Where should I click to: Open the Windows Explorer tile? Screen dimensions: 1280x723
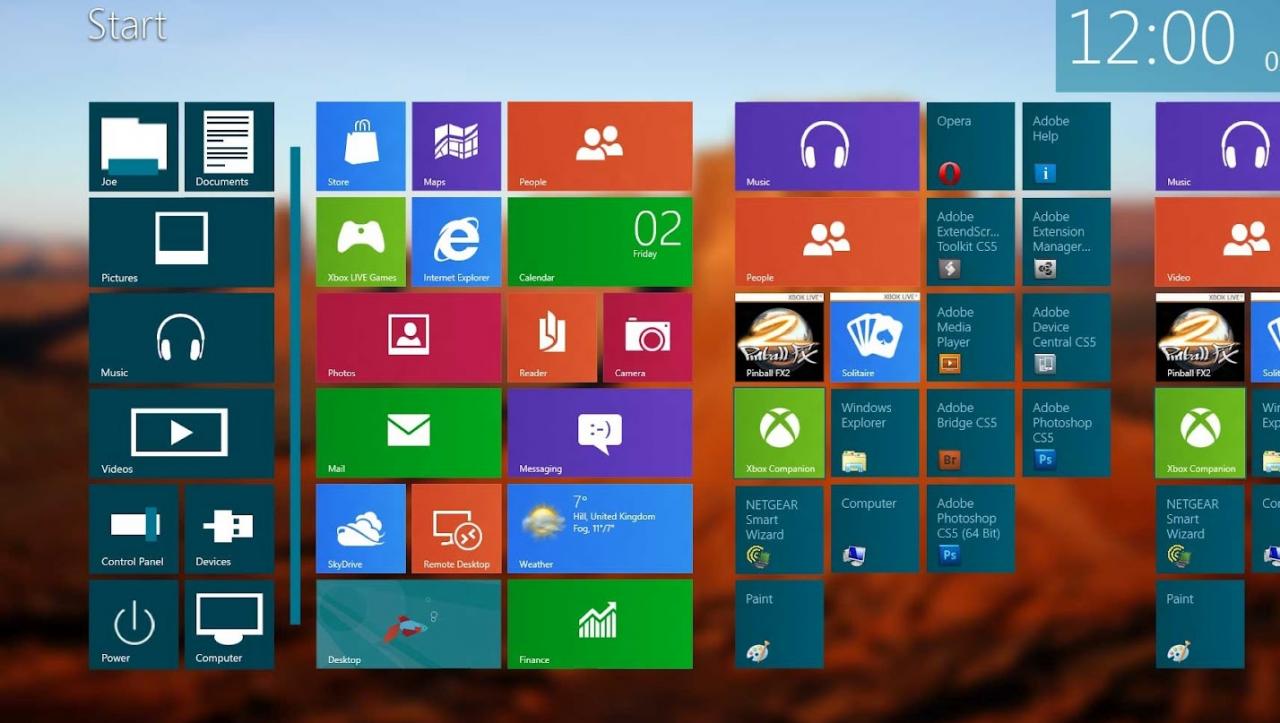pos(875,433)
